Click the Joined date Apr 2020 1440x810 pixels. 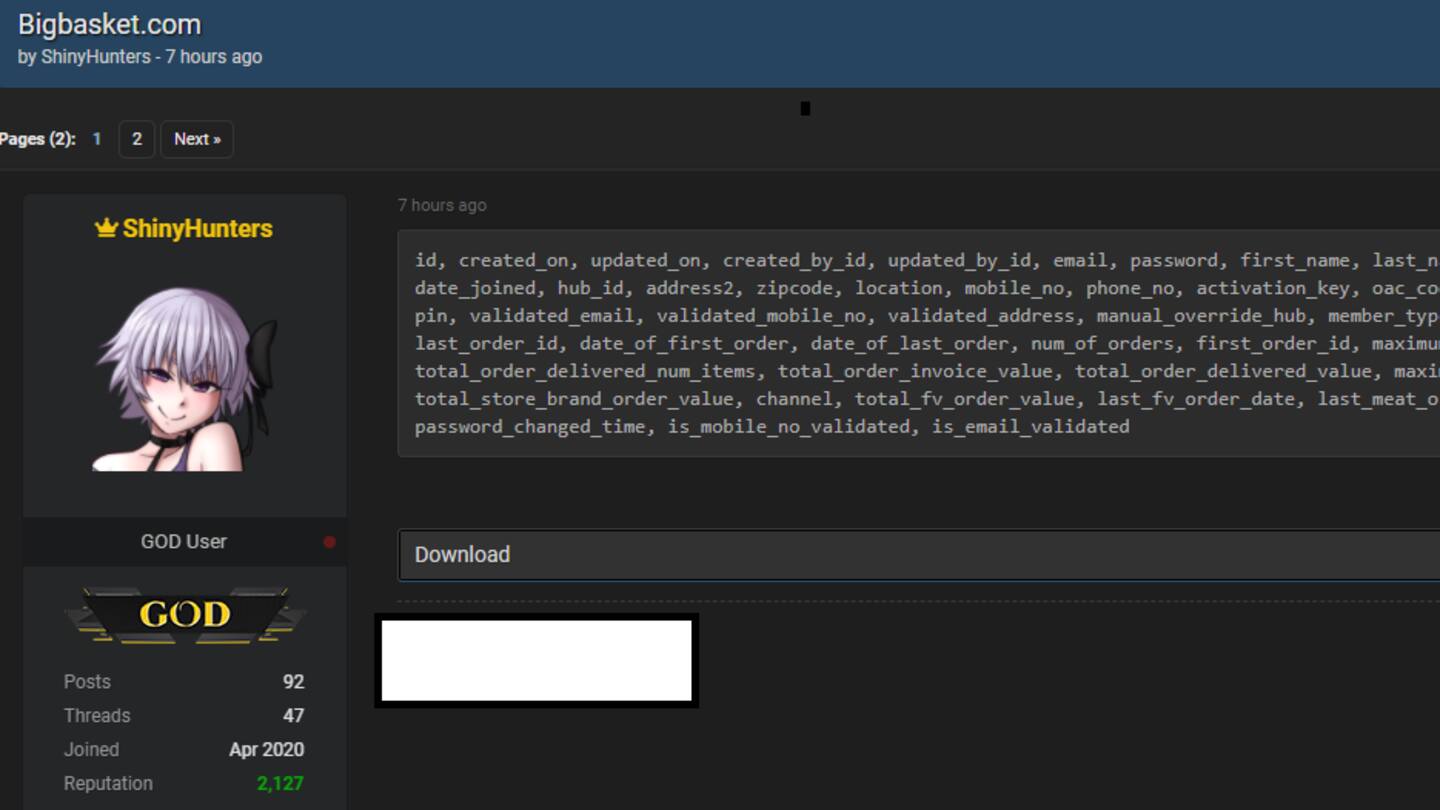[267, 750]
